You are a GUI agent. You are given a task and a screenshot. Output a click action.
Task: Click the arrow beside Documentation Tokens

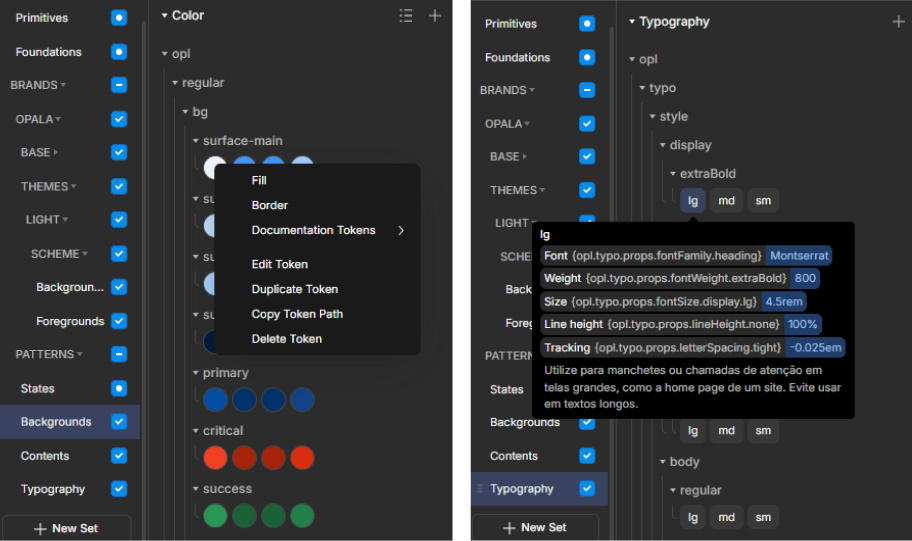[x=401, y=230]
